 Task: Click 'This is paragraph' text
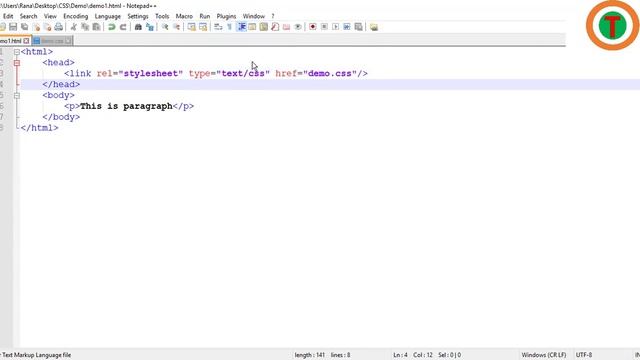point(126,106)
